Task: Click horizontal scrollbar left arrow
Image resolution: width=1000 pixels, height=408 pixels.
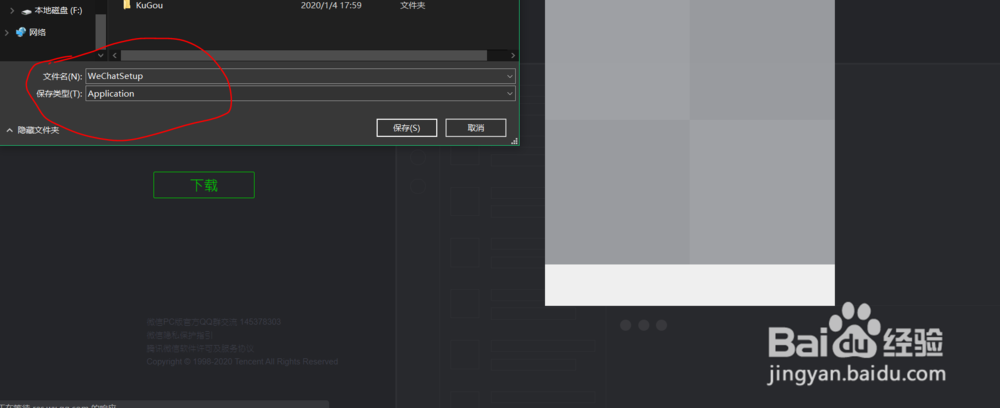Action: pyautogui.click(x=115, y=56)
